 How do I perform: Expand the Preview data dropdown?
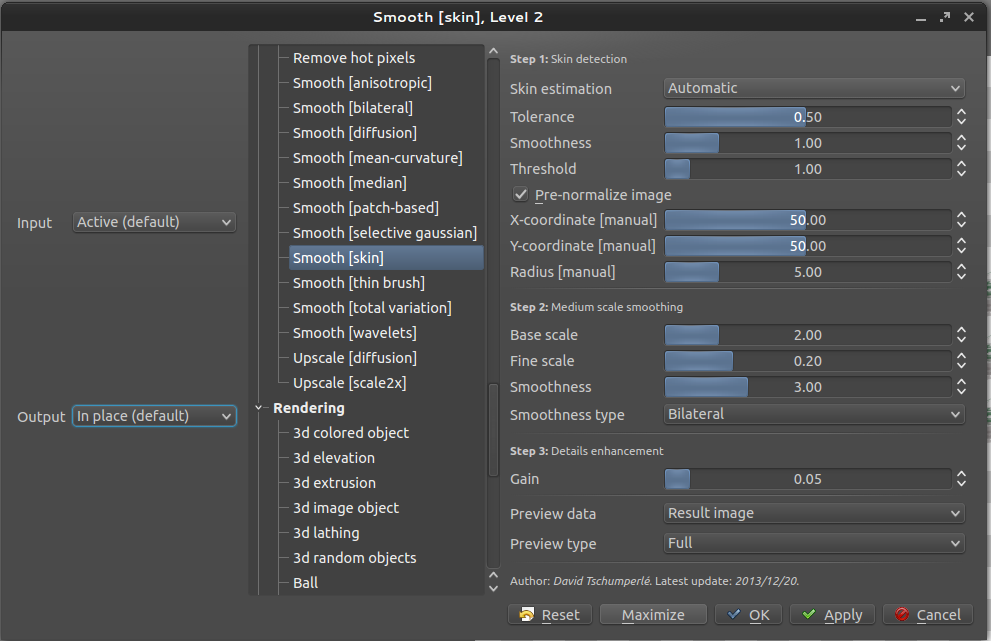click(814, 513)
